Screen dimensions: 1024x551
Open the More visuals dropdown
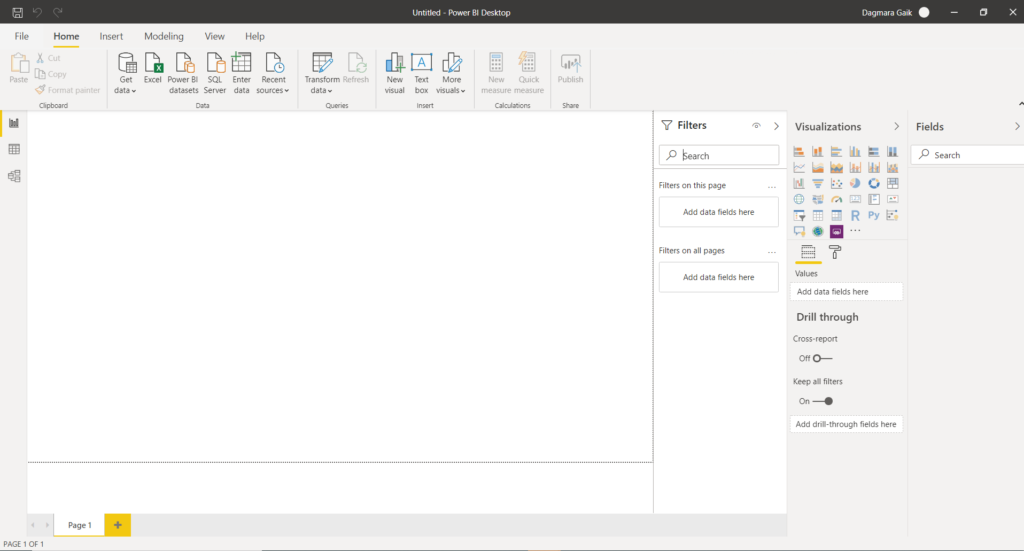(x=451, y=73)
